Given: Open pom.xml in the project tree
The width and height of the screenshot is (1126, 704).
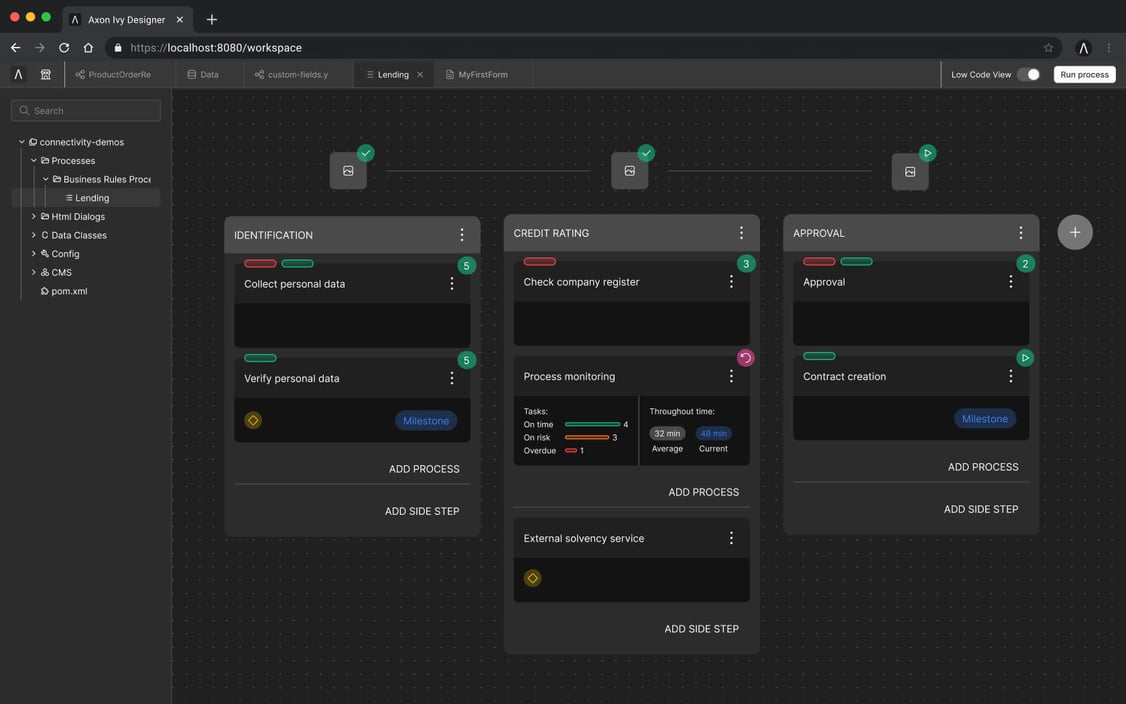Looking at the screenshot, I should (x=69, y=291).
